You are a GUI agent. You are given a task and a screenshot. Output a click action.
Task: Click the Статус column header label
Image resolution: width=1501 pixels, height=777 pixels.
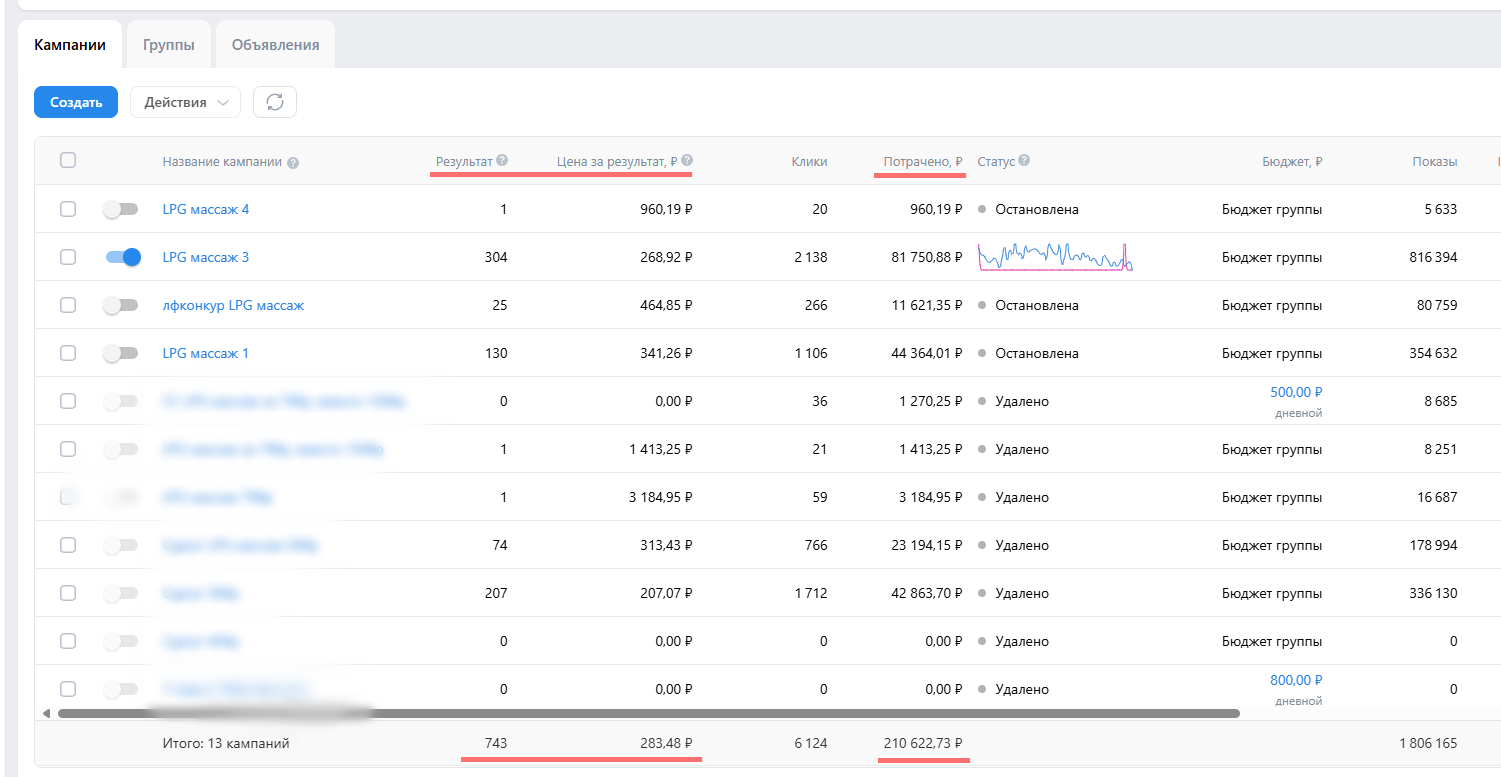point(996,161)
